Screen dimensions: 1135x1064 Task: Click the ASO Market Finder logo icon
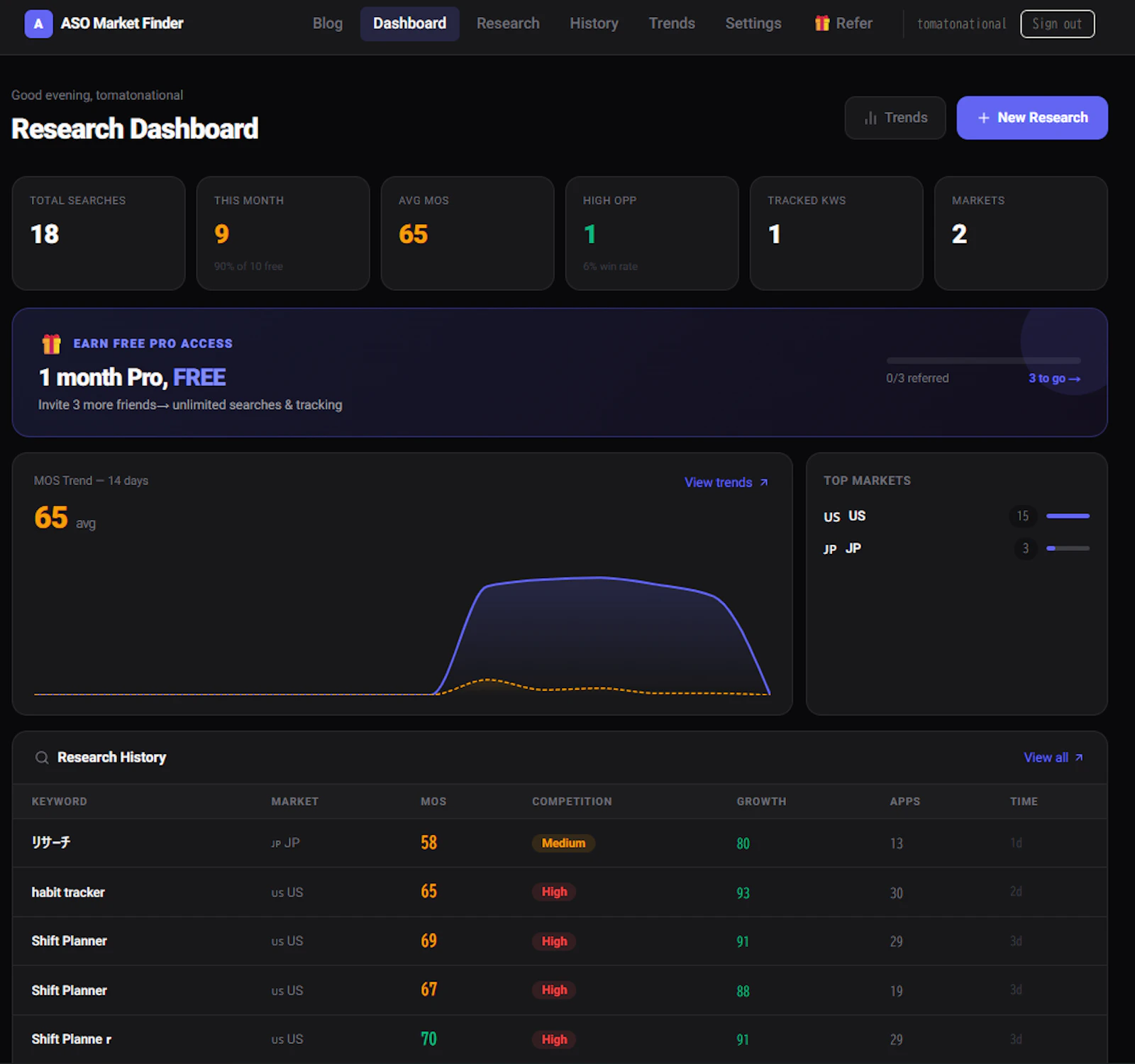click(38, 23)
